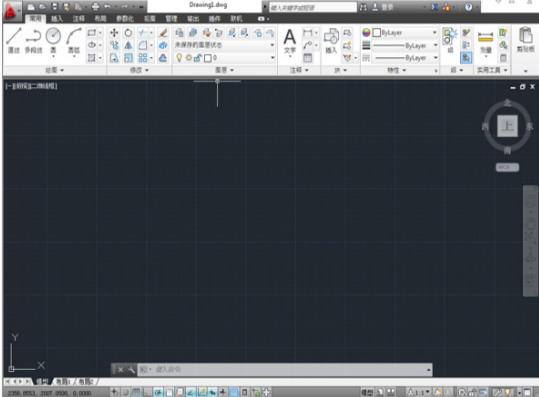Select the Polyline (多段线) tool

coord(33,40)
